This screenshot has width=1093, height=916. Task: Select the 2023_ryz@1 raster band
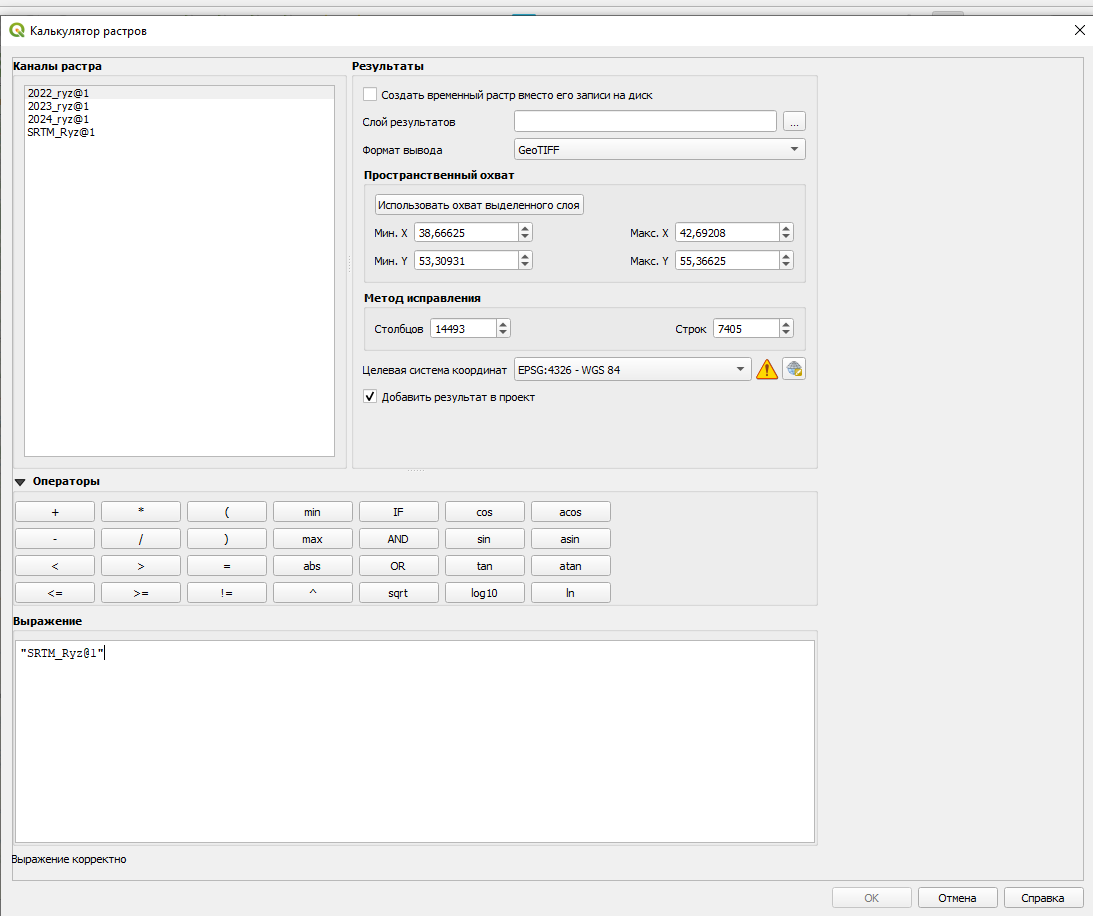click(59, 106)
